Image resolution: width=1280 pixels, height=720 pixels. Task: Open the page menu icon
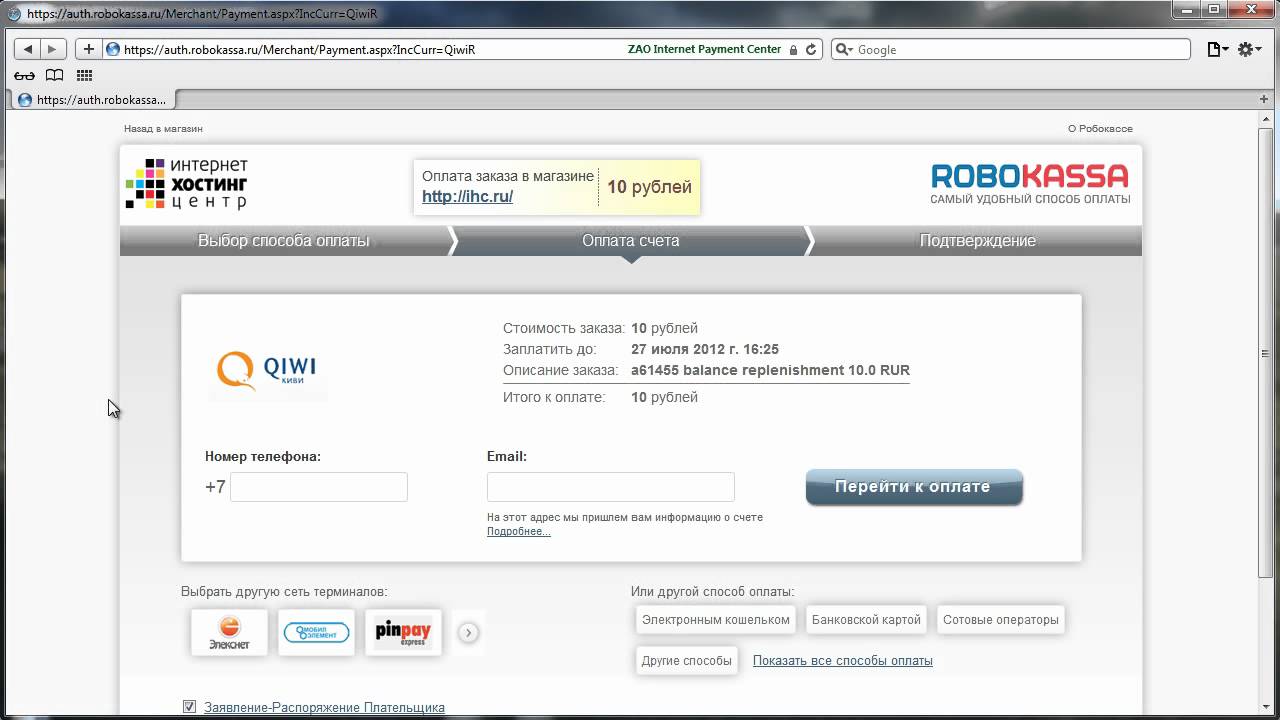coord(1218,49)
